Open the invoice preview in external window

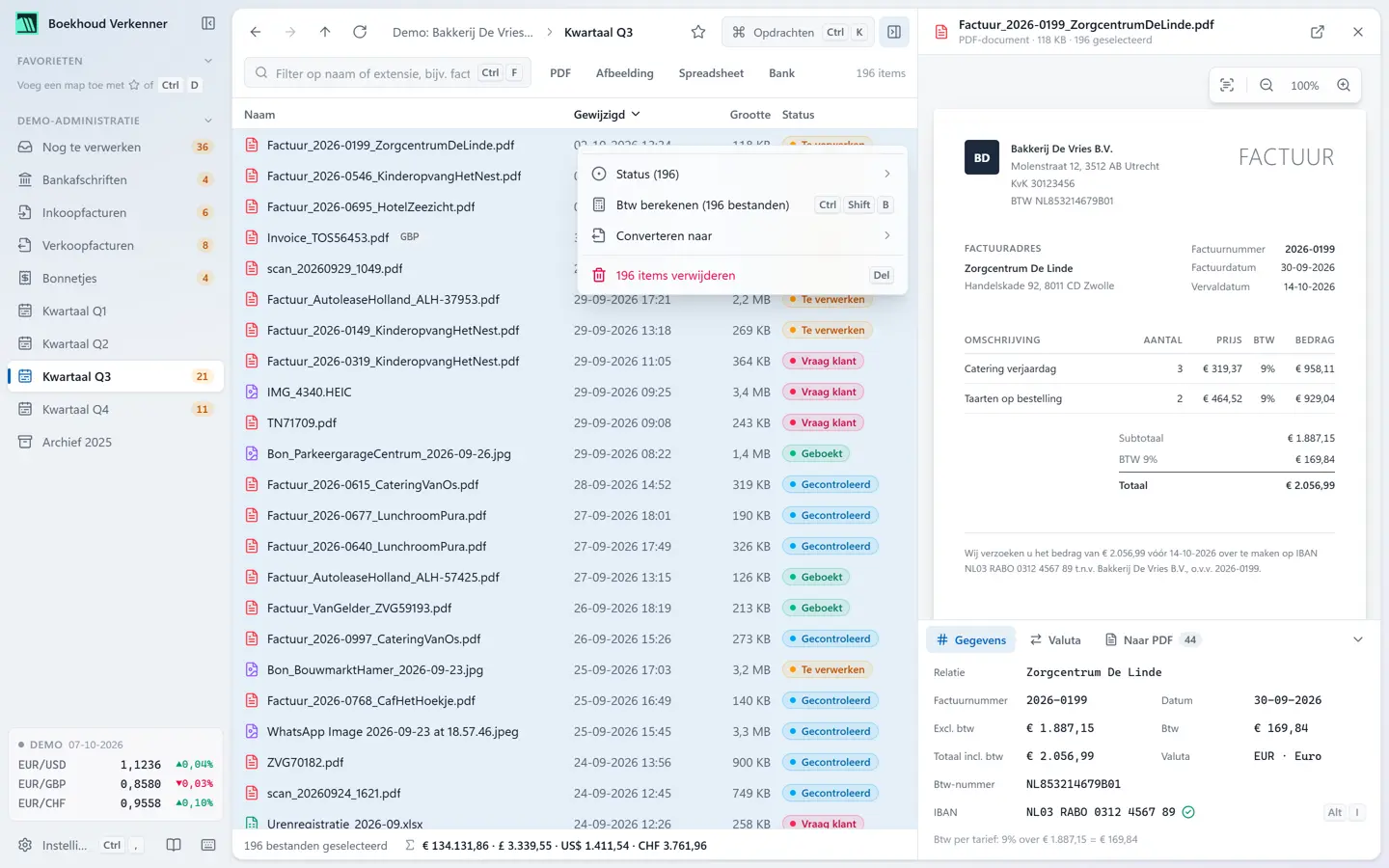(1318, 32)
